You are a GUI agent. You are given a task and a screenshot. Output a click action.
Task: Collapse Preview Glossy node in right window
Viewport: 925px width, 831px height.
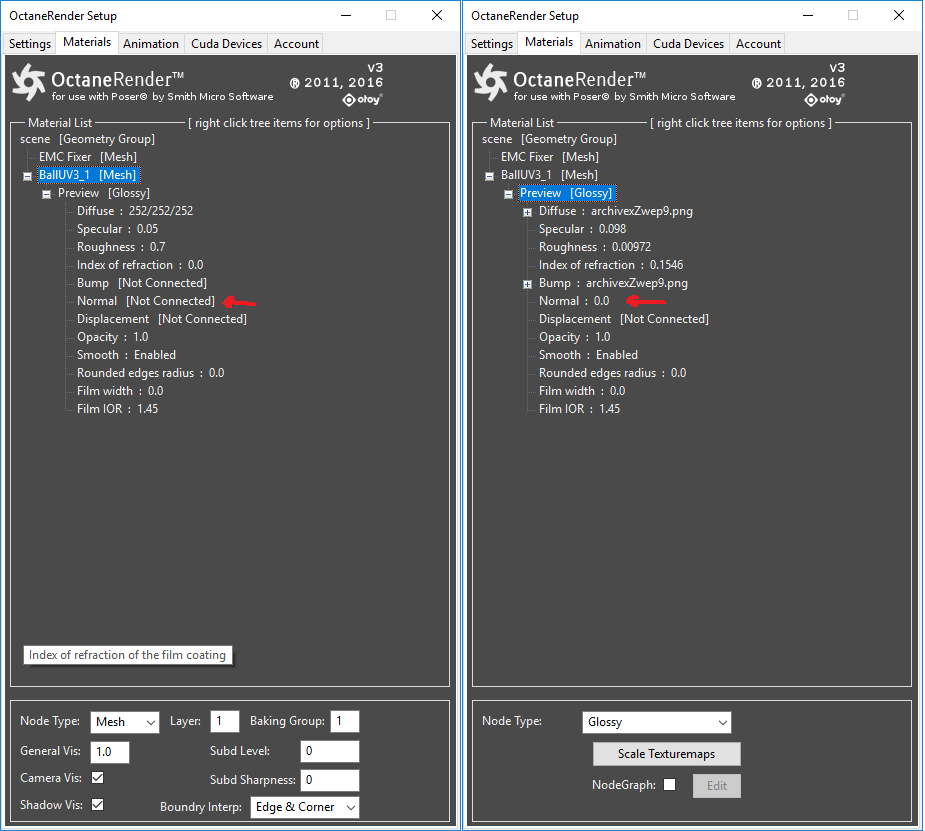coord(508,194)
